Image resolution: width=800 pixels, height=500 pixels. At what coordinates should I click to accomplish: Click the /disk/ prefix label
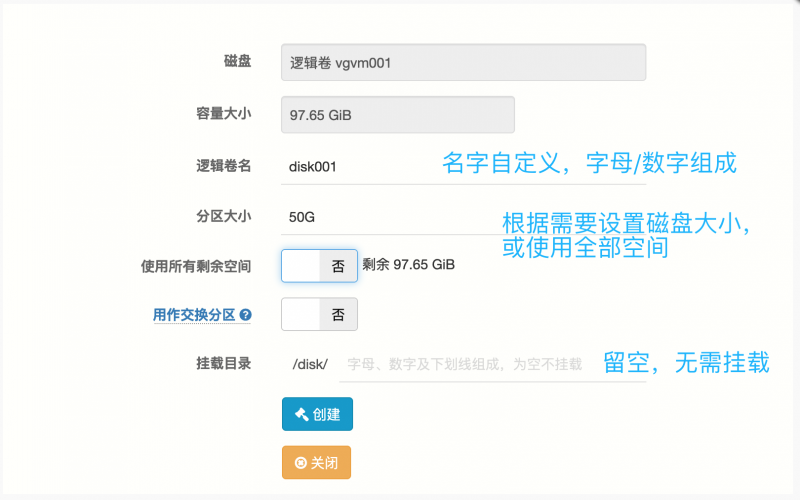pyautogui.click(x=310, y=364)
